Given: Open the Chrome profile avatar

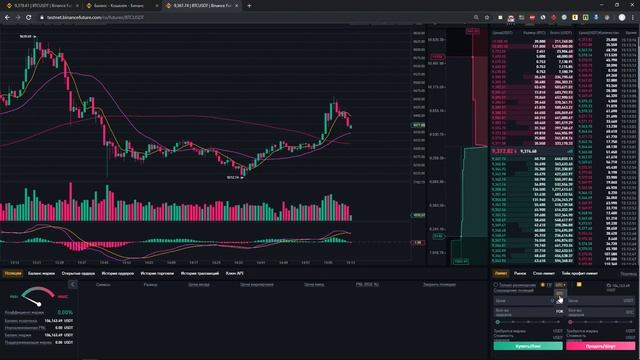Looking at the screenshot, I should point(622,18).
